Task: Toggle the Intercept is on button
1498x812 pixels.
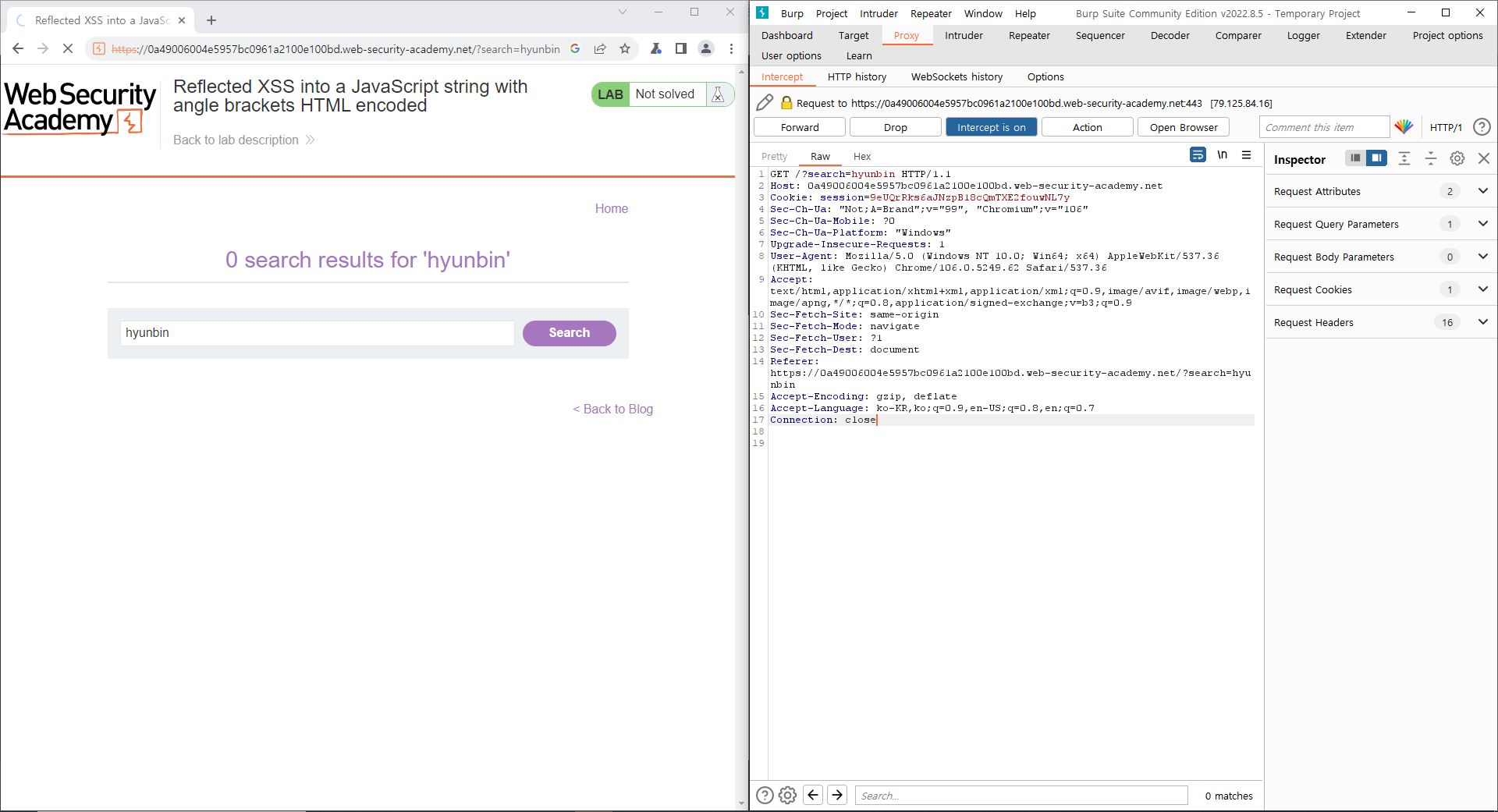Action: [x=992, y=127]
